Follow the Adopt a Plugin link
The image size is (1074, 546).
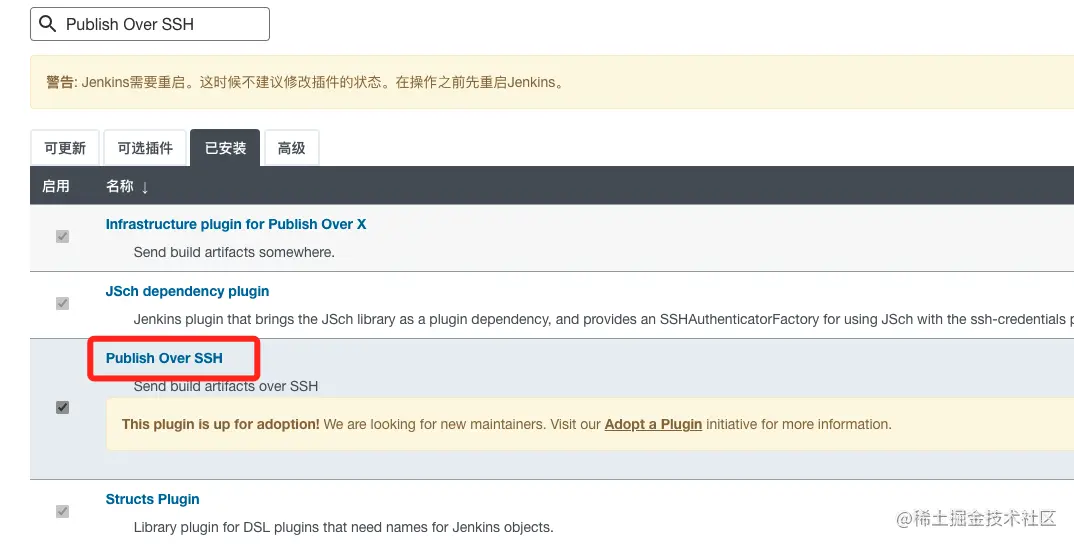[653, 424]
